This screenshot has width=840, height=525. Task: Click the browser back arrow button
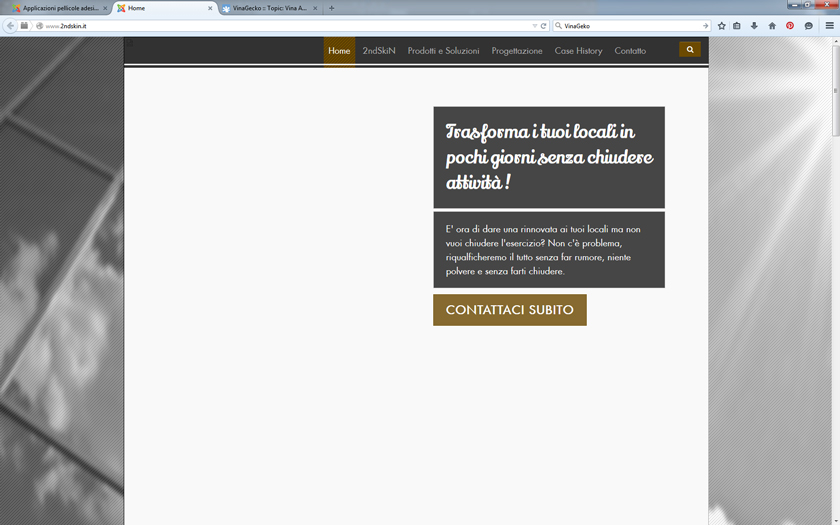[10, 26]
